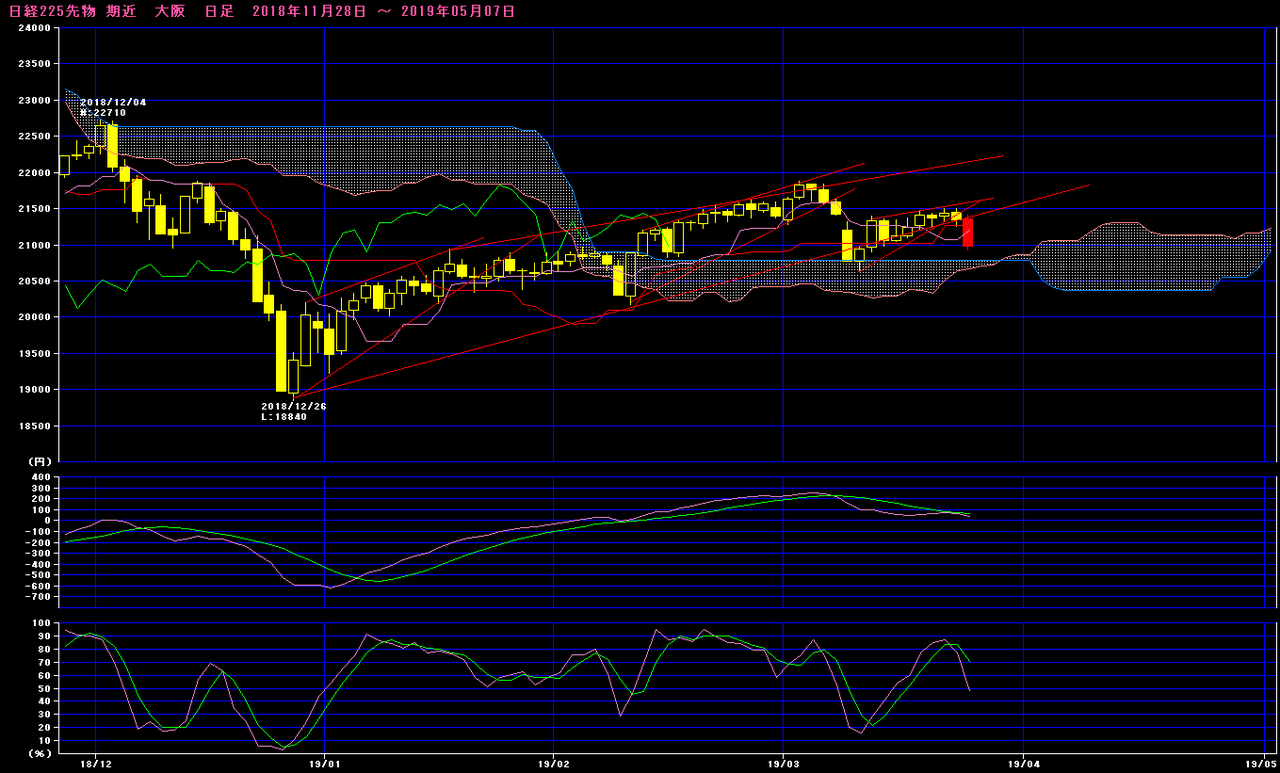Click the 19/03 date axis label

tap(782, 764)
